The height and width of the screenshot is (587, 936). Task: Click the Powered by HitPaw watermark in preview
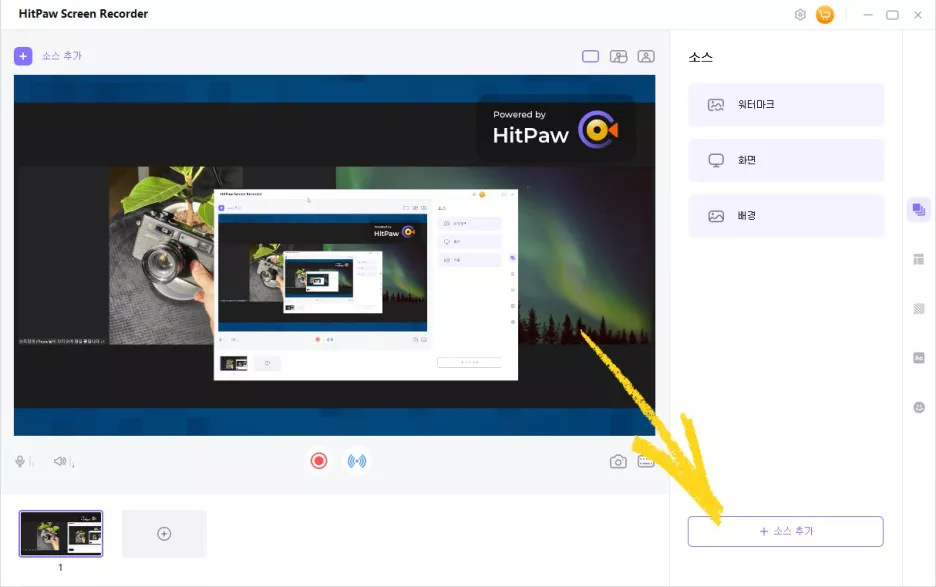[556, 128]
